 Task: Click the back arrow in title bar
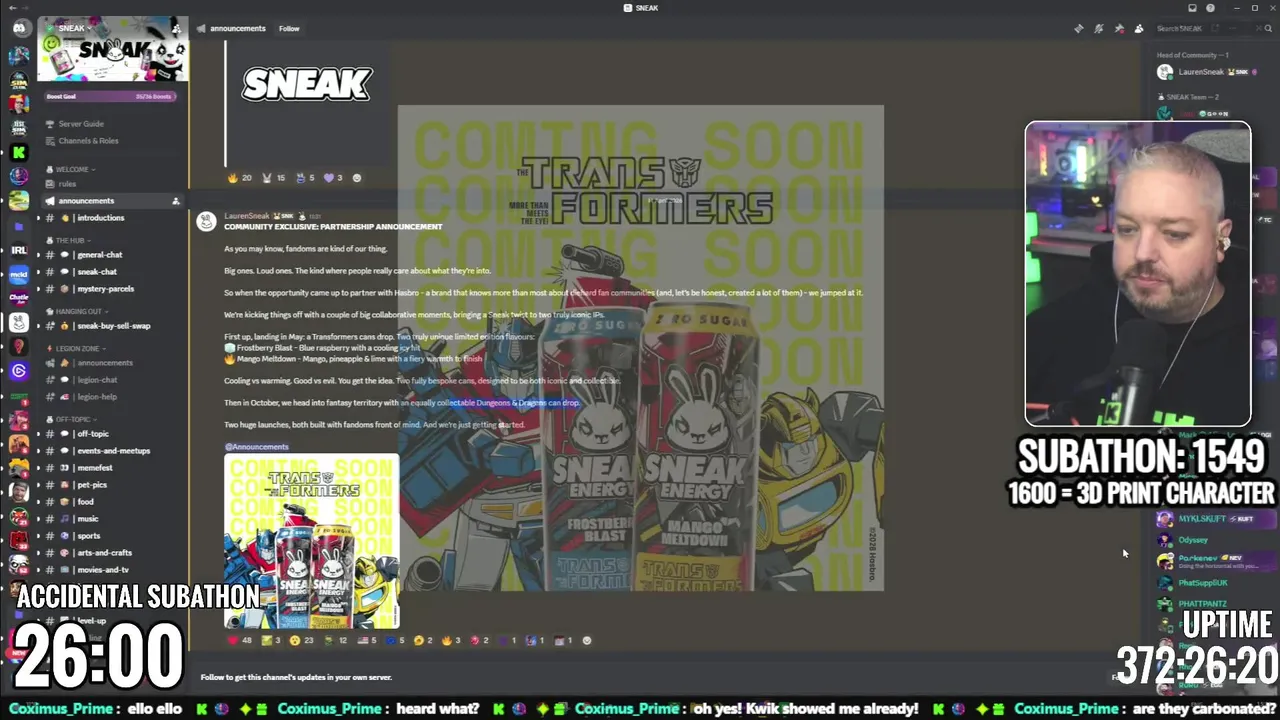click(12, 8)
